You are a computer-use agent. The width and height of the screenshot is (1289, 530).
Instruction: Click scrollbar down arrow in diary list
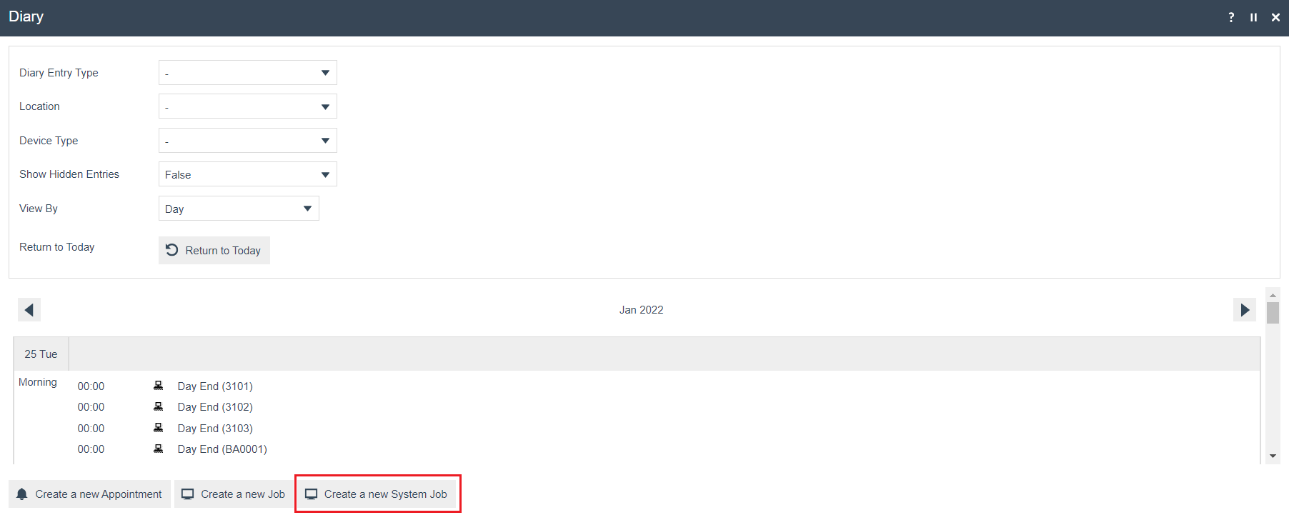point(1272,456)
